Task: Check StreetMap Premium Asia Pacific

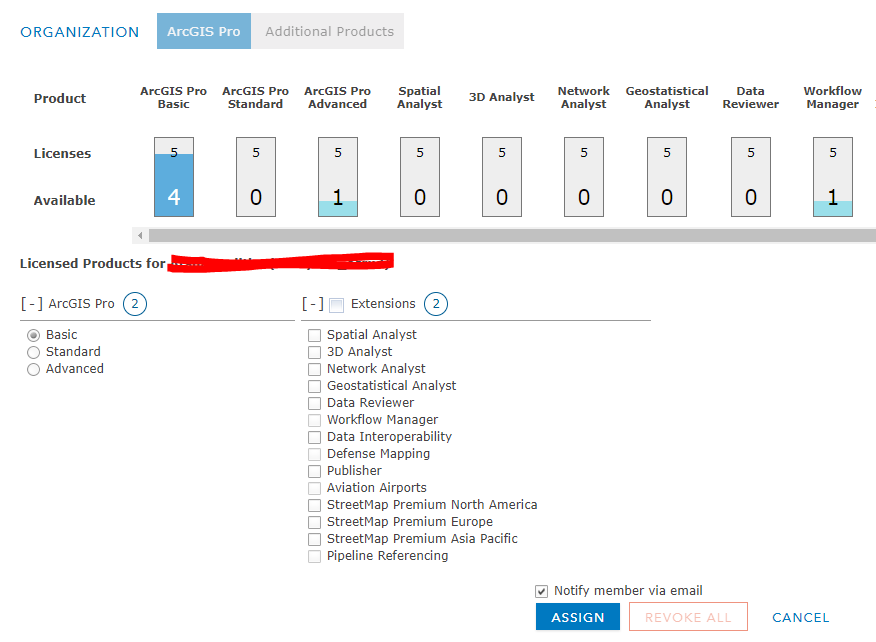Action: [315, 539]
